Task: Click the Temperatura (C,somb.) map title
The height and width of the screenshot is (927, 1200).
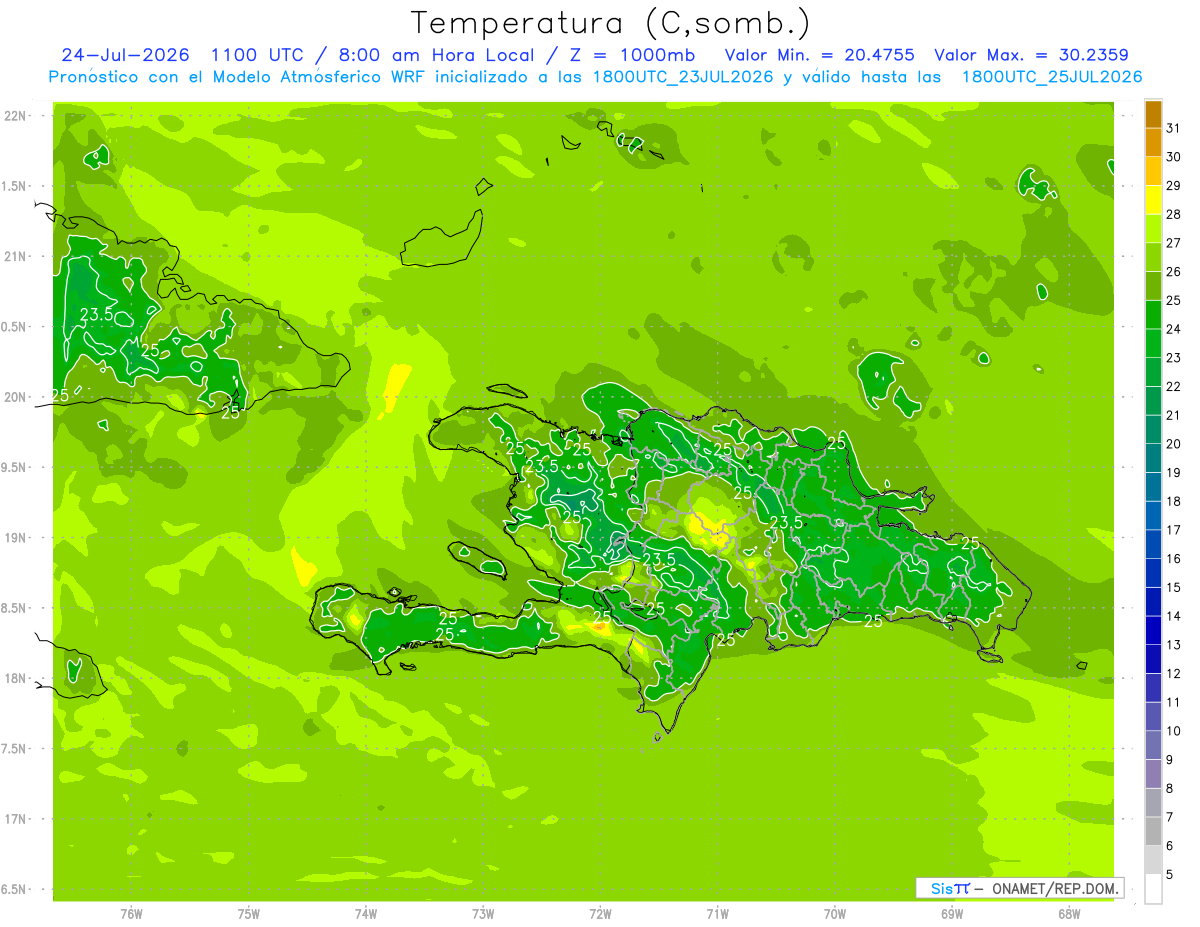Action: click(x=610, y=22)
